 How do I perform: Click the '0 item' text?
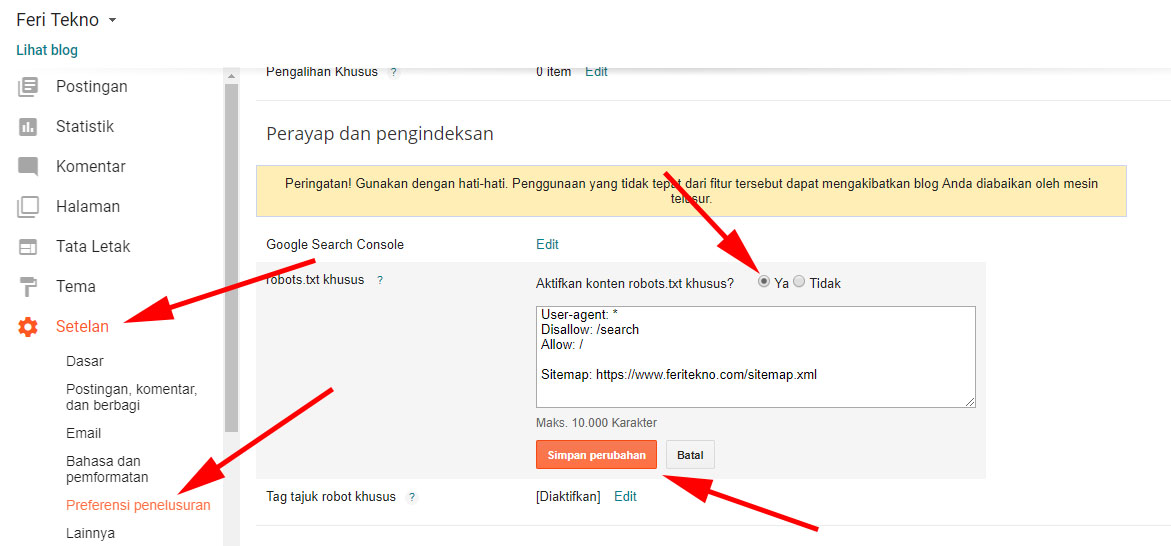553,72
